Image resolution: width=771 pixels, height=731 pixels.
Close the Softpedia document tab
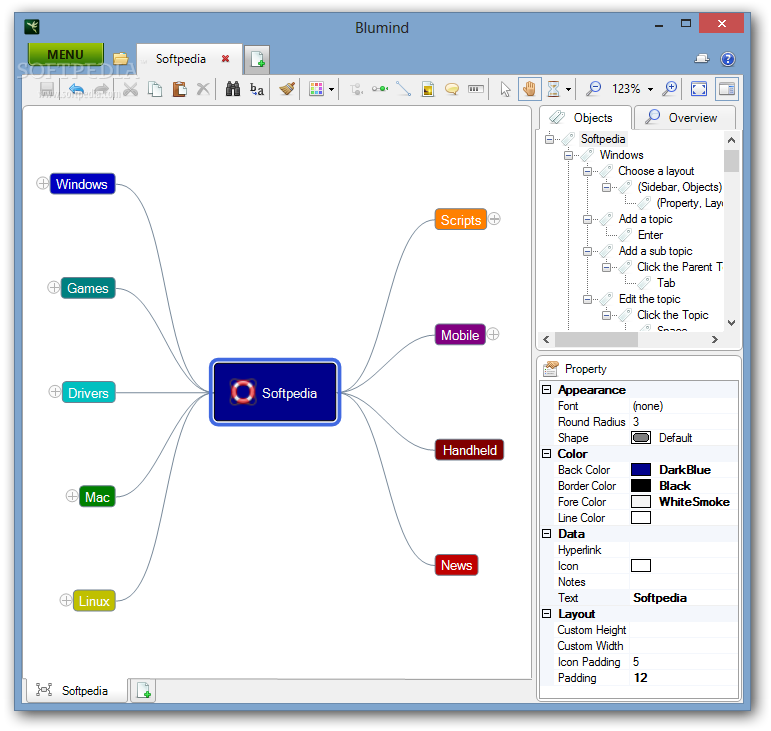225,58
